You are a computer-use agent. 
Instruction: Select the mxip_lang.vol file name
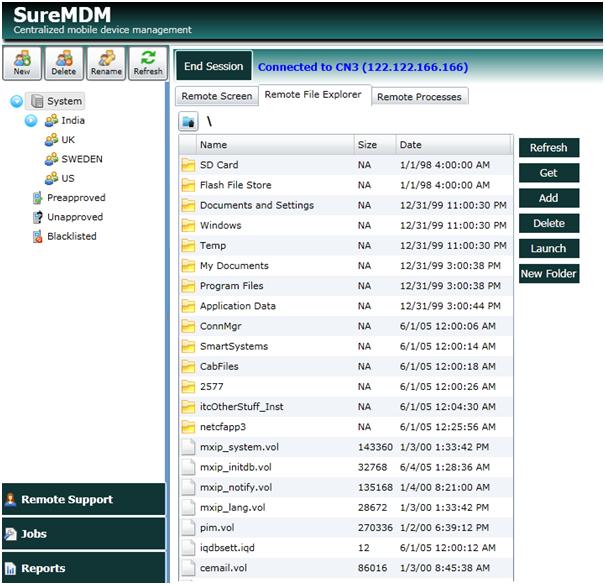coord(233,507)
